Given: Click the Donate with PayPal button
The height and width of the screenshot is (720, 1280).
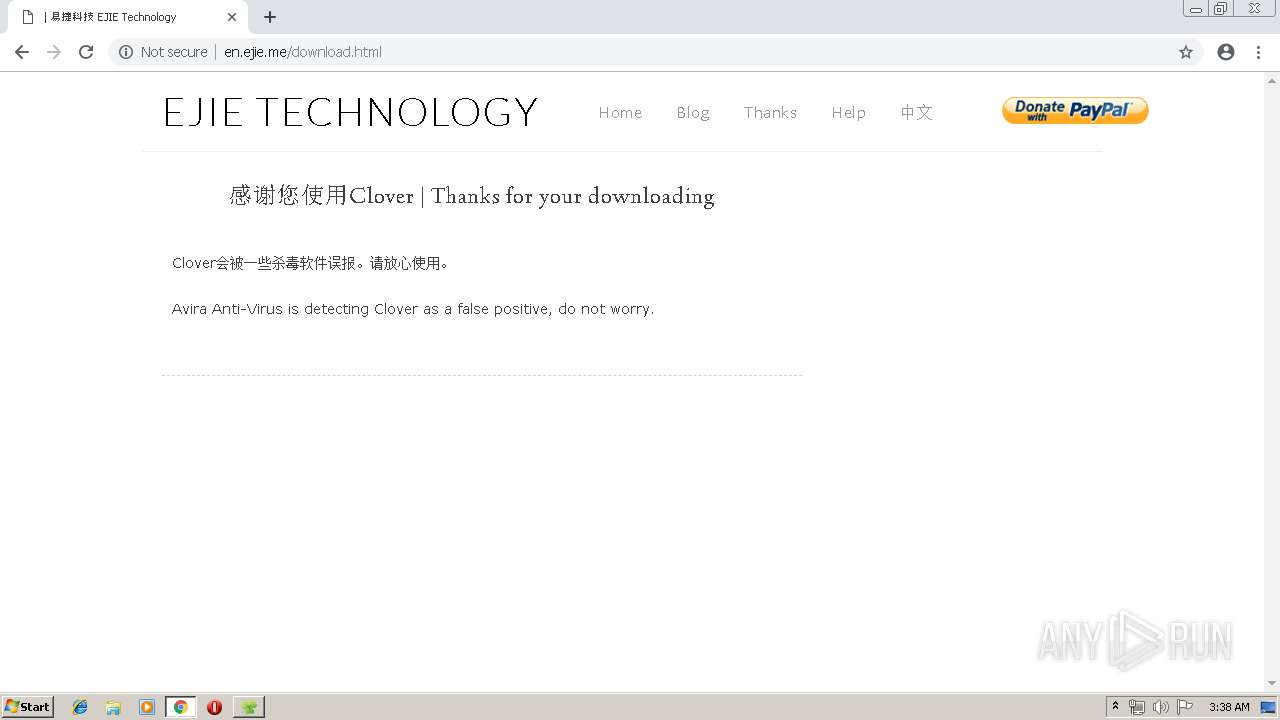Looking at the screenshot, I should [x=1075, y=110].
